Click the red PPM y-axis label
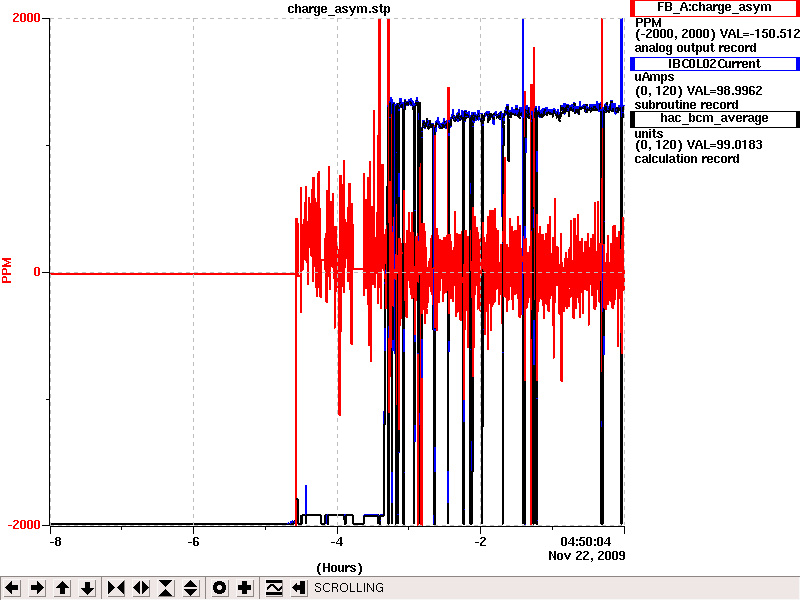800x600 pixels. pyautogui.click(x=7, y=270)
